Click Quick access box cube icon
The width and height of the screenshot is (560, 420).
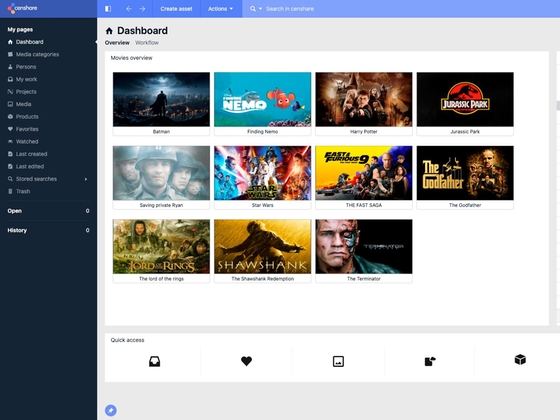pyautogui.click(x=520, y=360)
